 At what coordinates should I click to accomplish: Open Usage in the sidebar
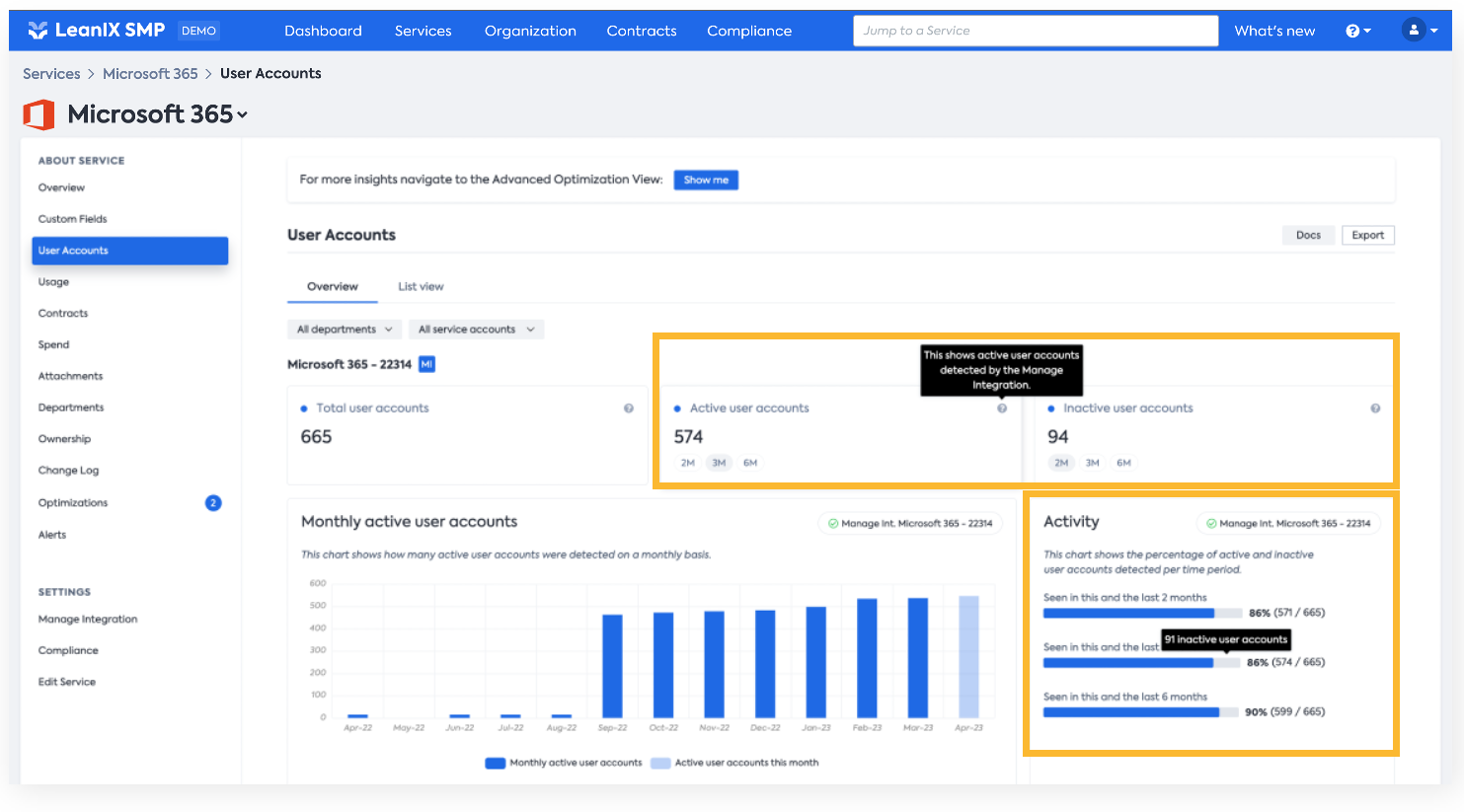coord(53,282)
